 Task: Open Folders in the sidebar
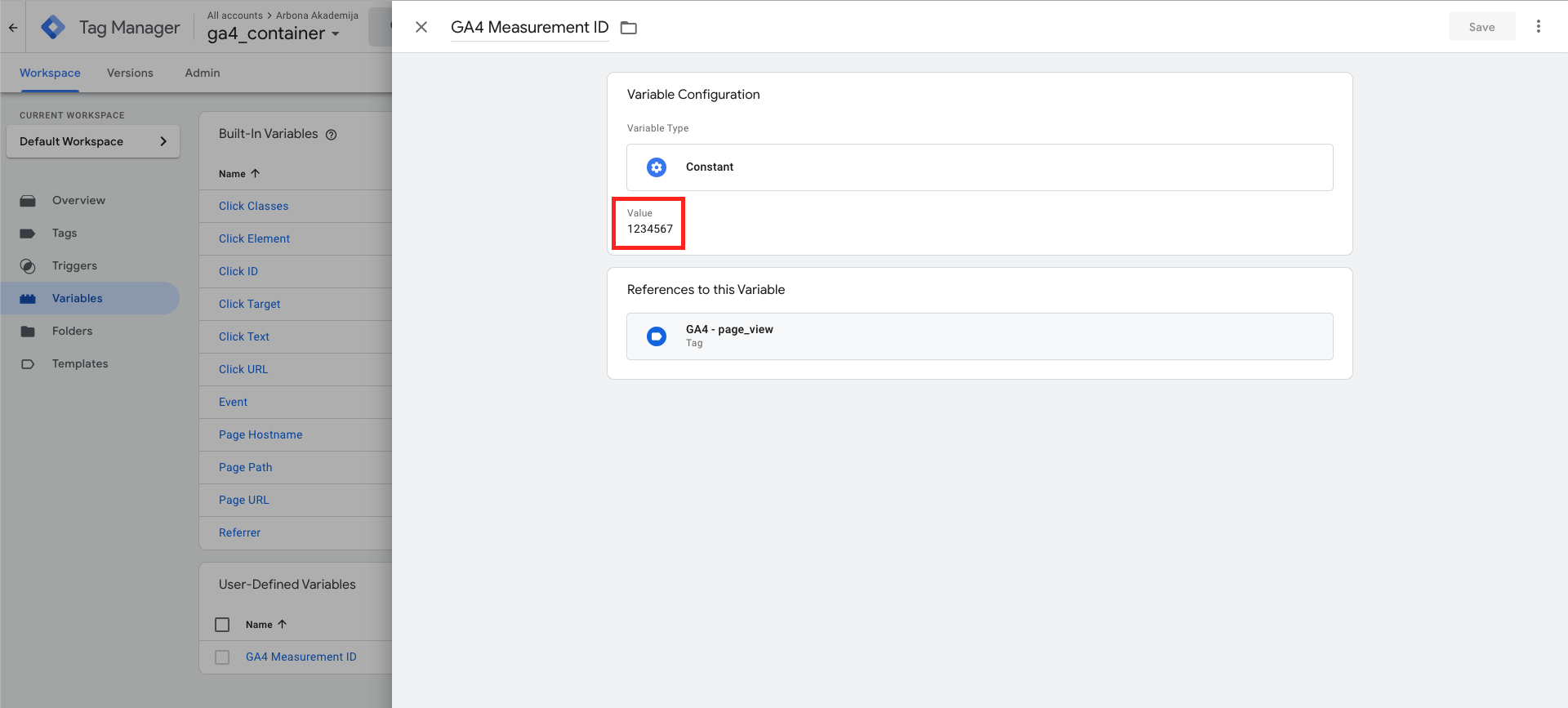[x=72, y=331]
